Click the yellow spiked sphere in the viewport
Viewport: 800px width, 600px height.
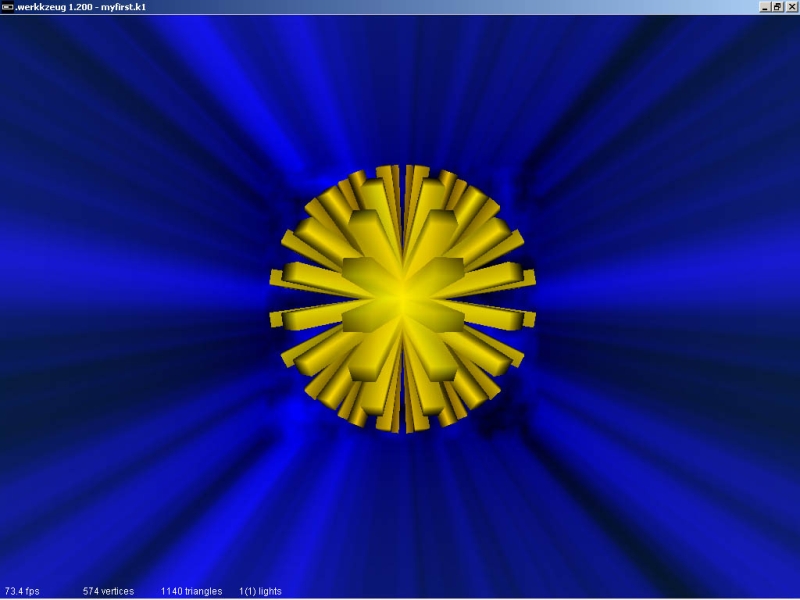tap(403, 298)
